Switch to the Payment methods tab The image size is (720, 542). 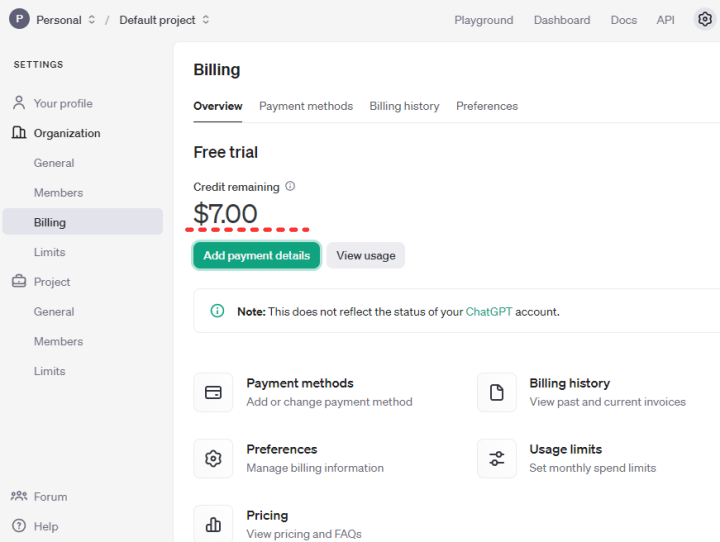pyautogui.click(x=306, y=106)
